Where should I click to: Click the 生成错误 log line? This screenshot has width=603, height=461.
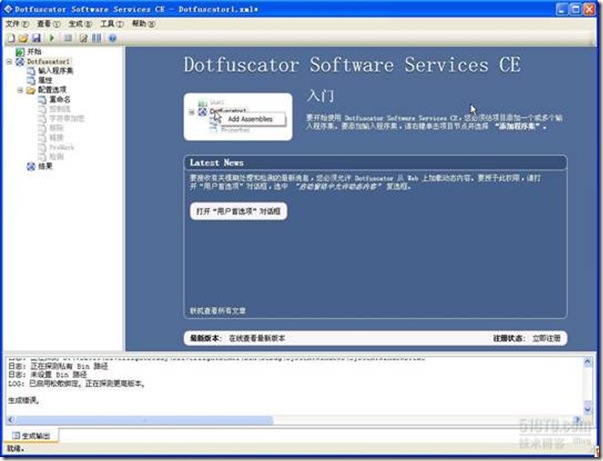[x=24, y=401]
